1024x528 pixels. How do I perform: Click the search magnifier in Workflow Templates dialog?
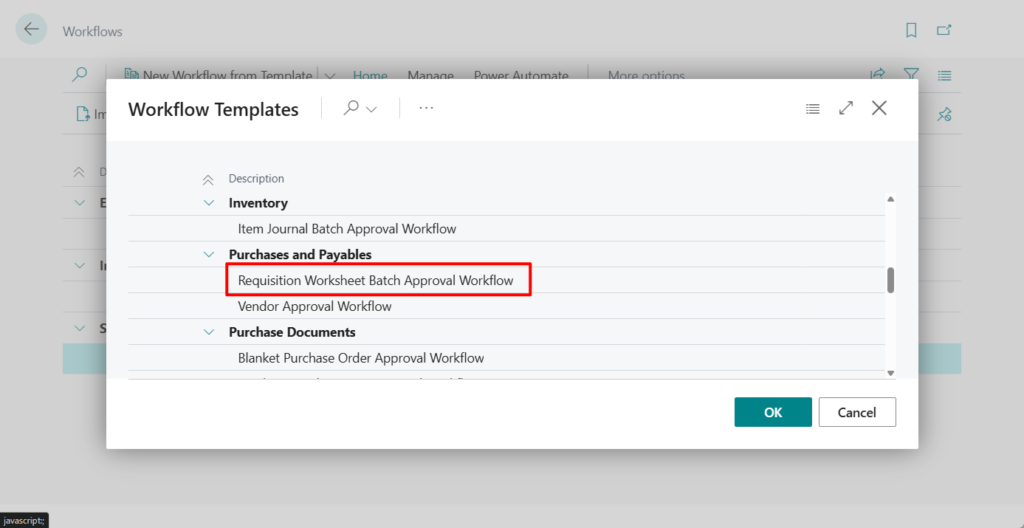click(351, 108)
